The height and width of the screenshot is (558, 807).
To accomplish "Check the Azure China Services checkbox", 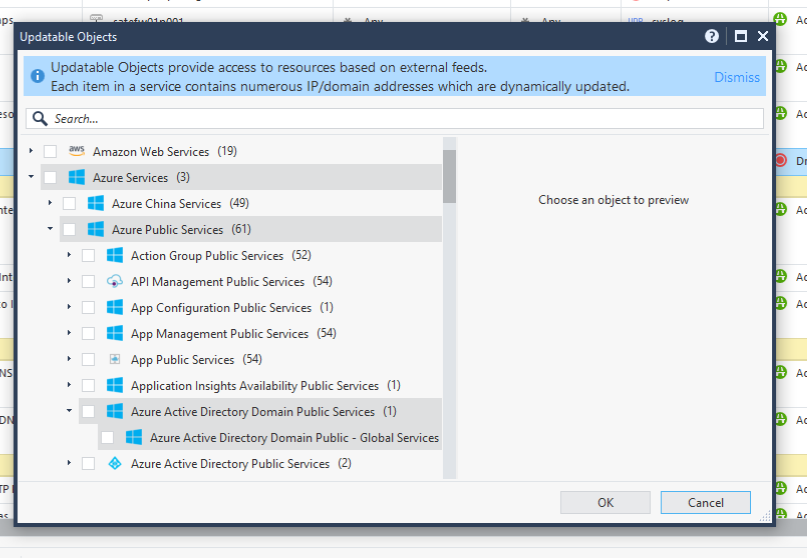I will pos(69,203).
